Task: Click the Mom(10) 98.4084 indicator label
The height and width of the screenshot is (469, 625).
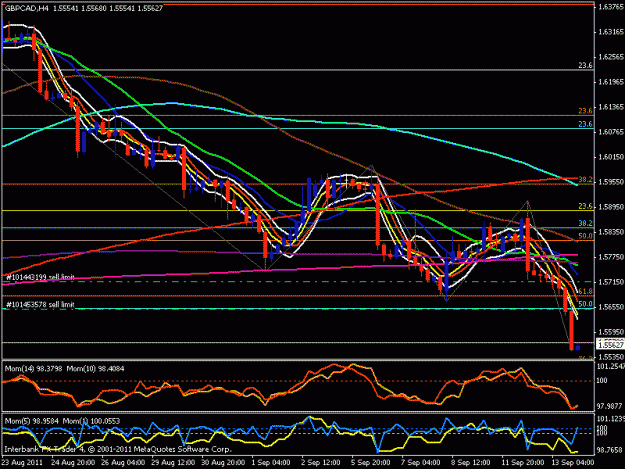Action: coord(95,369)
